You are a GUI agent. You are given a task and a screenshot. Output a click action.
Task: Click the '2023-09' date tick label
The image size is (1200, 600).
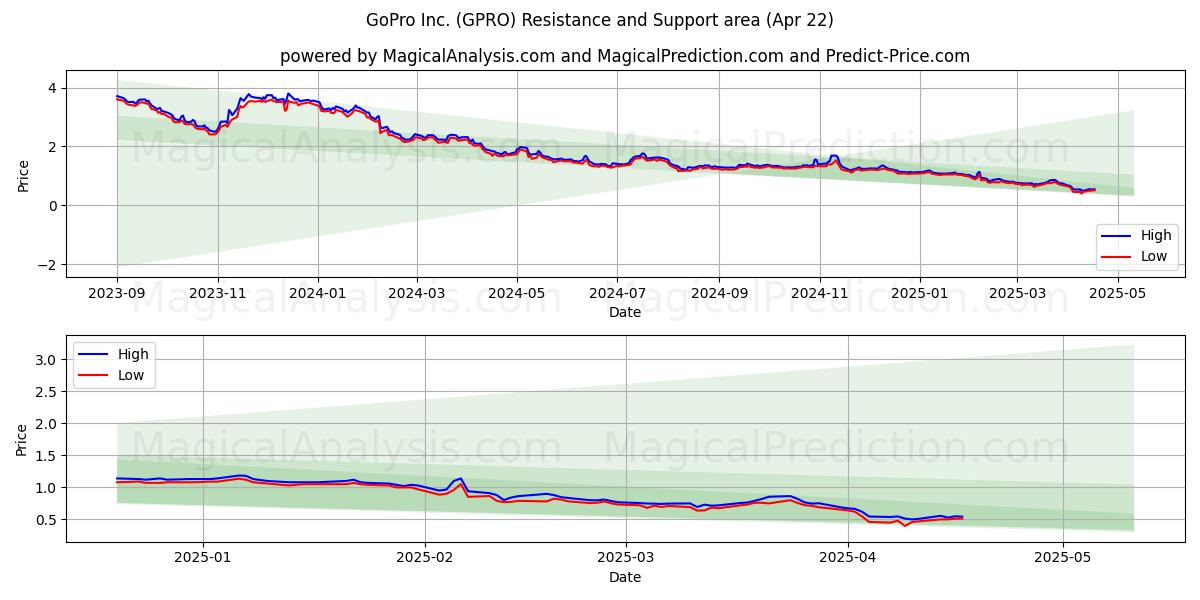pos(117,294)
